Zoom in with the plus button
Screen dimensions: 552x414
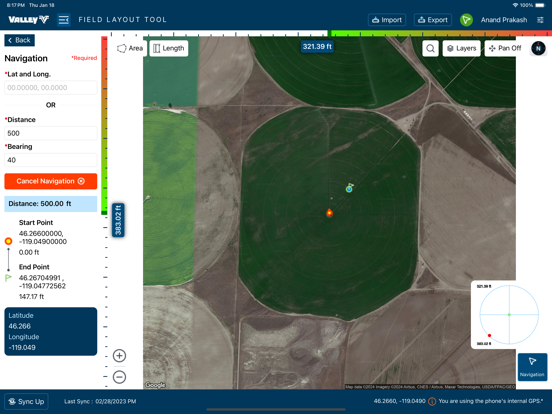click(x=119, y=356)
